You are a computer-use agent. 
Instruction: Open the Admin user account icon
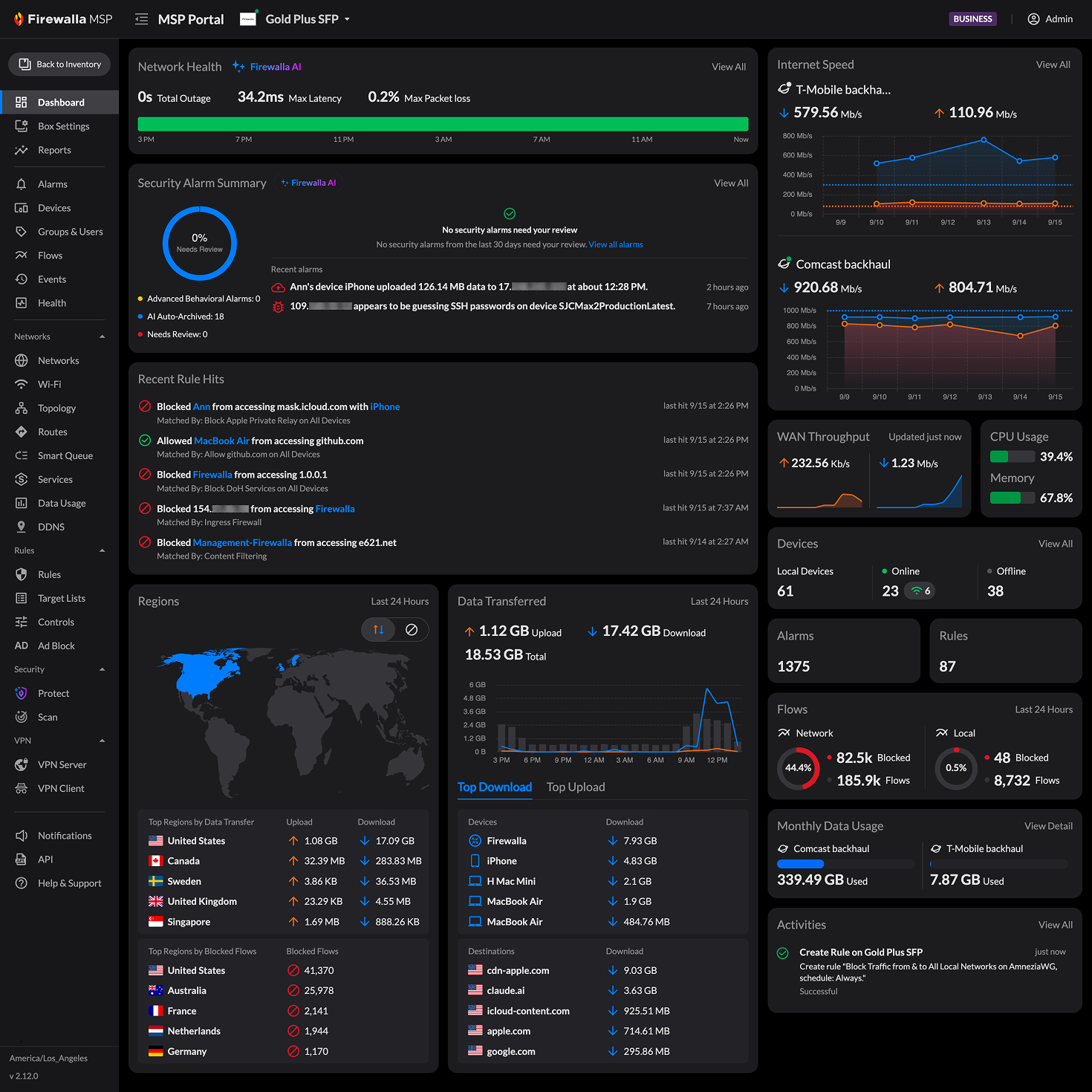coord(1033,19)
